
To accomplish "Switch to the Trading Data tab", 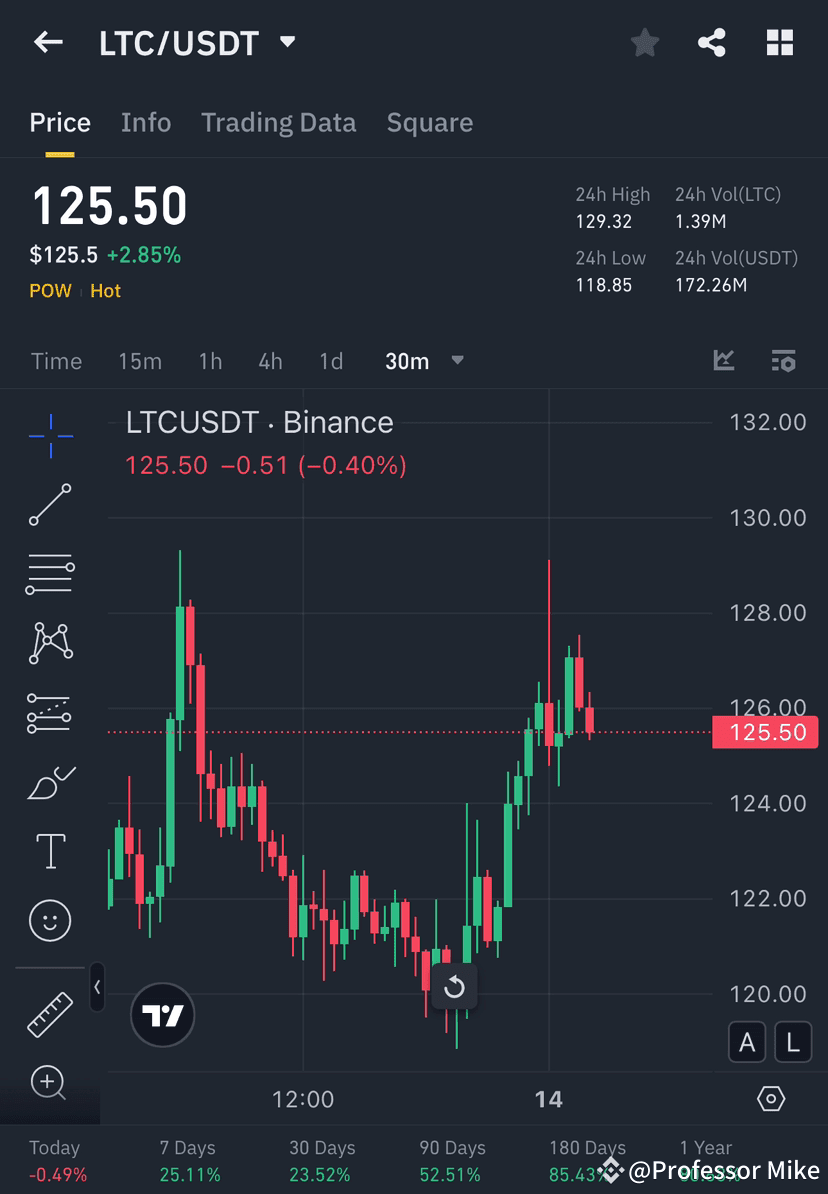I will (x=278, y=122).
